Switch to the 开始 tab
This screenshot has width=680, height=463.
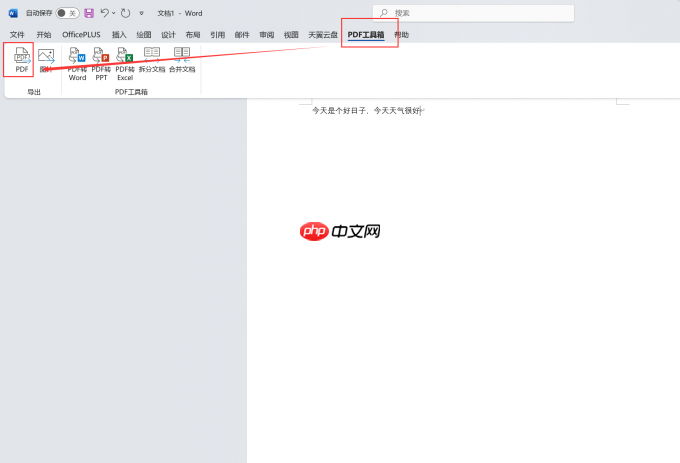tap(44, 35)
